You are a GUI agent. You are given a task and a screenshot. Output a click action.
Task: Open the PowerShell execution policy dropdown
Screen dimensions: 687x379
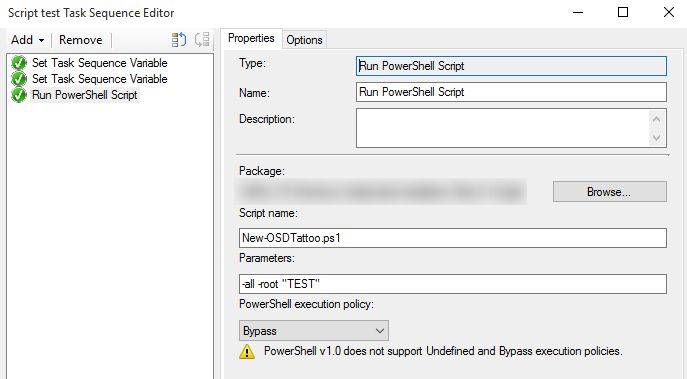[x=314, y=331]
